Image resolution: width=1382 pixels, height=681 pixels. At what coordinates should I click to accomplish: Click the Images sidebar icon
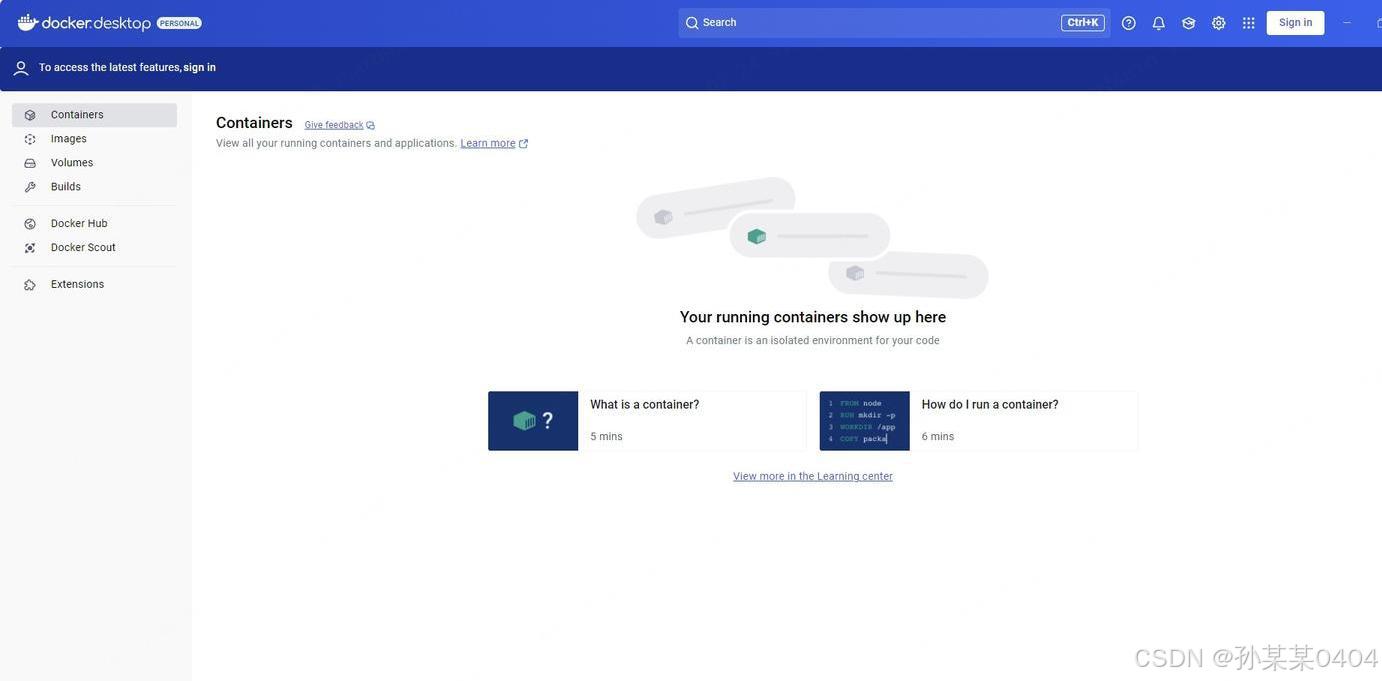pos(30,139)
